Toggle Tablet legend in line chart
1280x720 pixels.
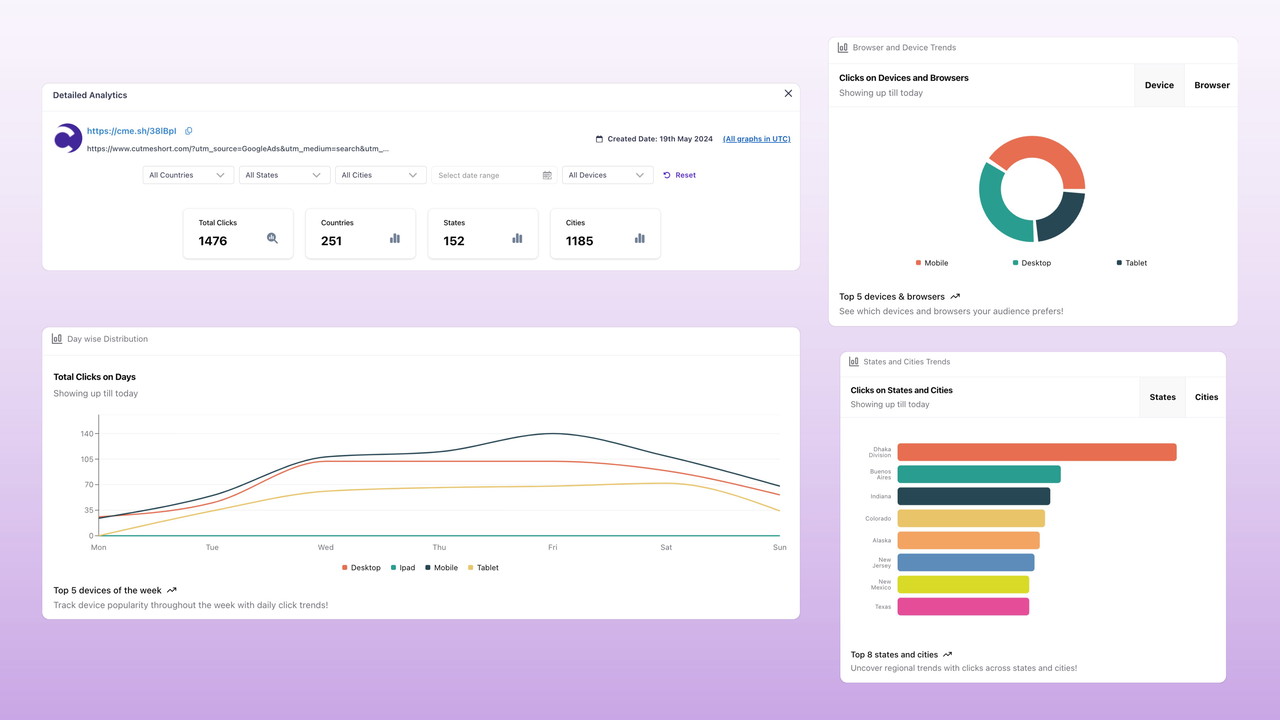pos(481,568)
